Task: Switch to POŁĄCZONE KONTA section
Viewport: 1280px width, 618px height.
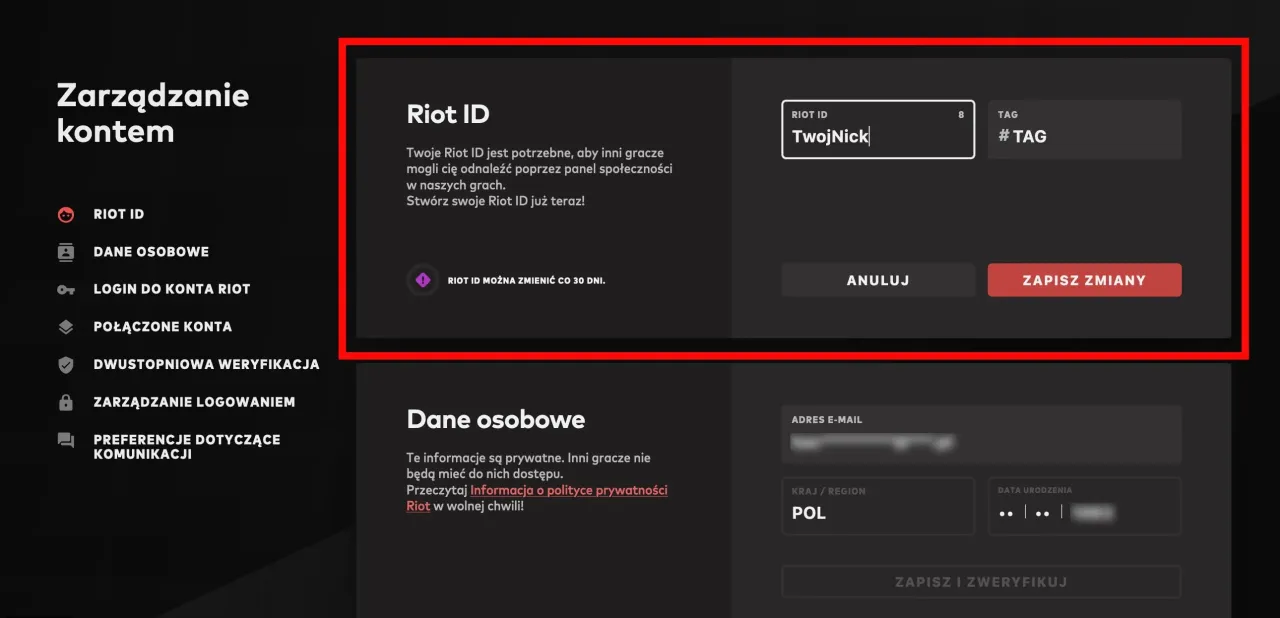Action: click(162, 326)
